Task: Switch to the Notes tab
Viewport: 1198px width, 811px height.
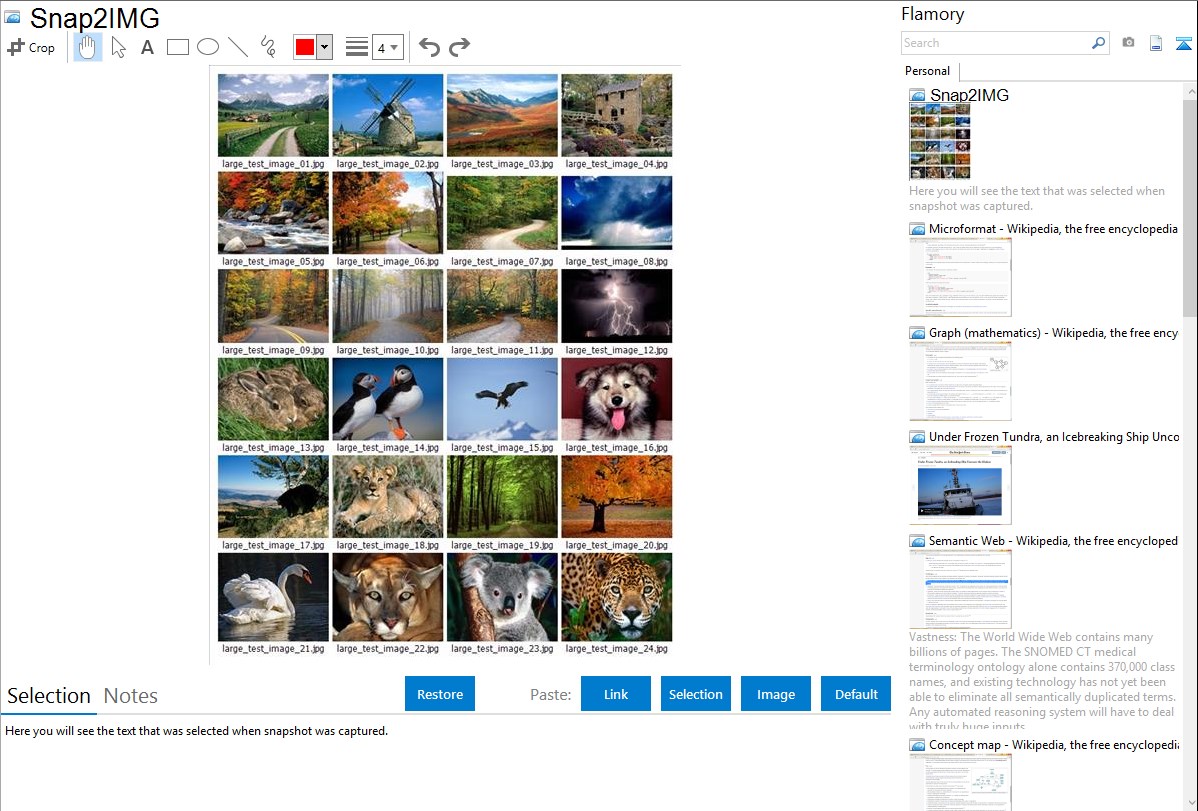Action: [131, 696]
